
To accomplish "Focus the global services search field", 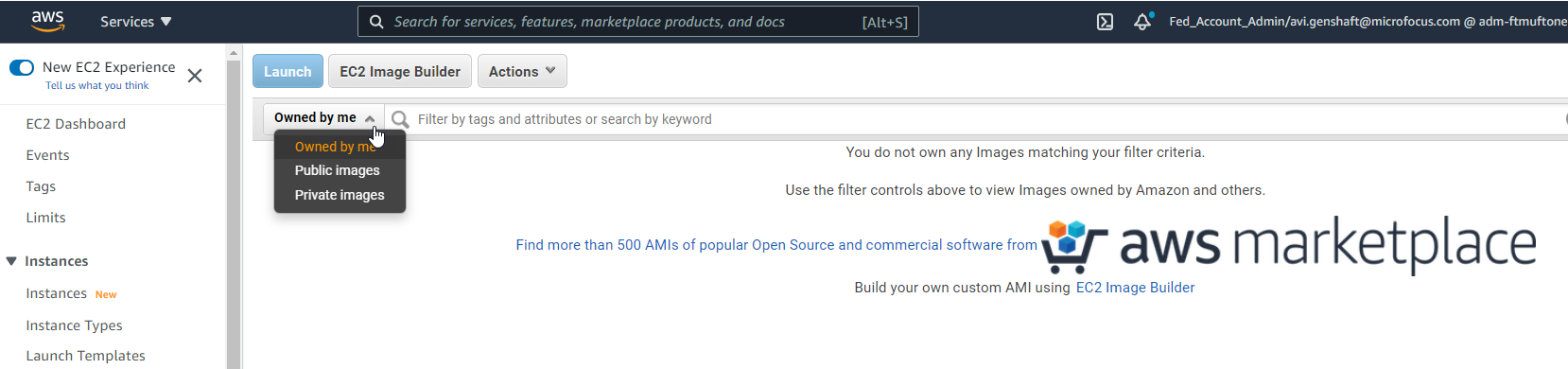I will (637, 22).
